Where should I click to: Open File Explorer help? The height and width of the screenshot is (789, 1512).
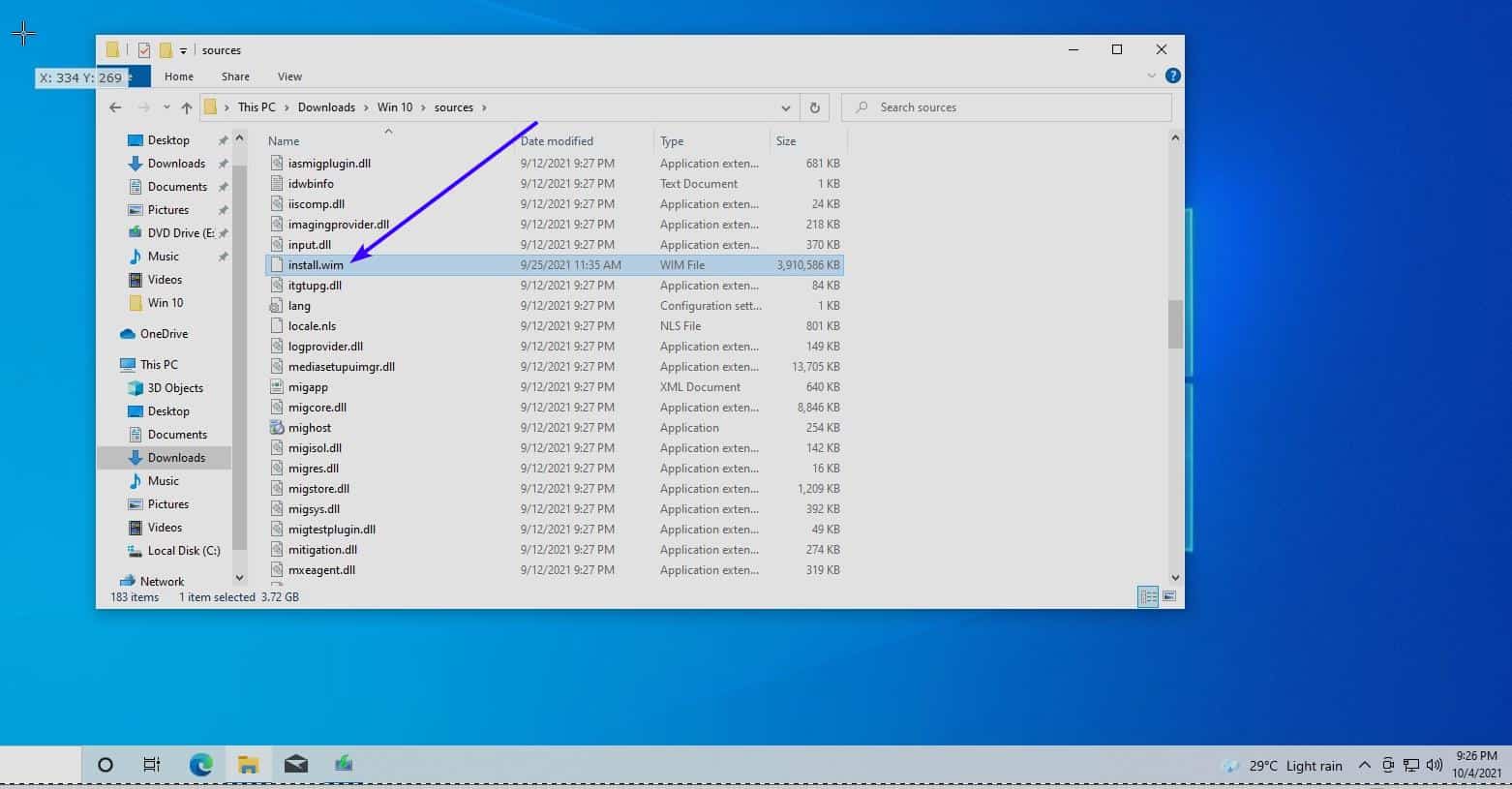pos(1172,76)
